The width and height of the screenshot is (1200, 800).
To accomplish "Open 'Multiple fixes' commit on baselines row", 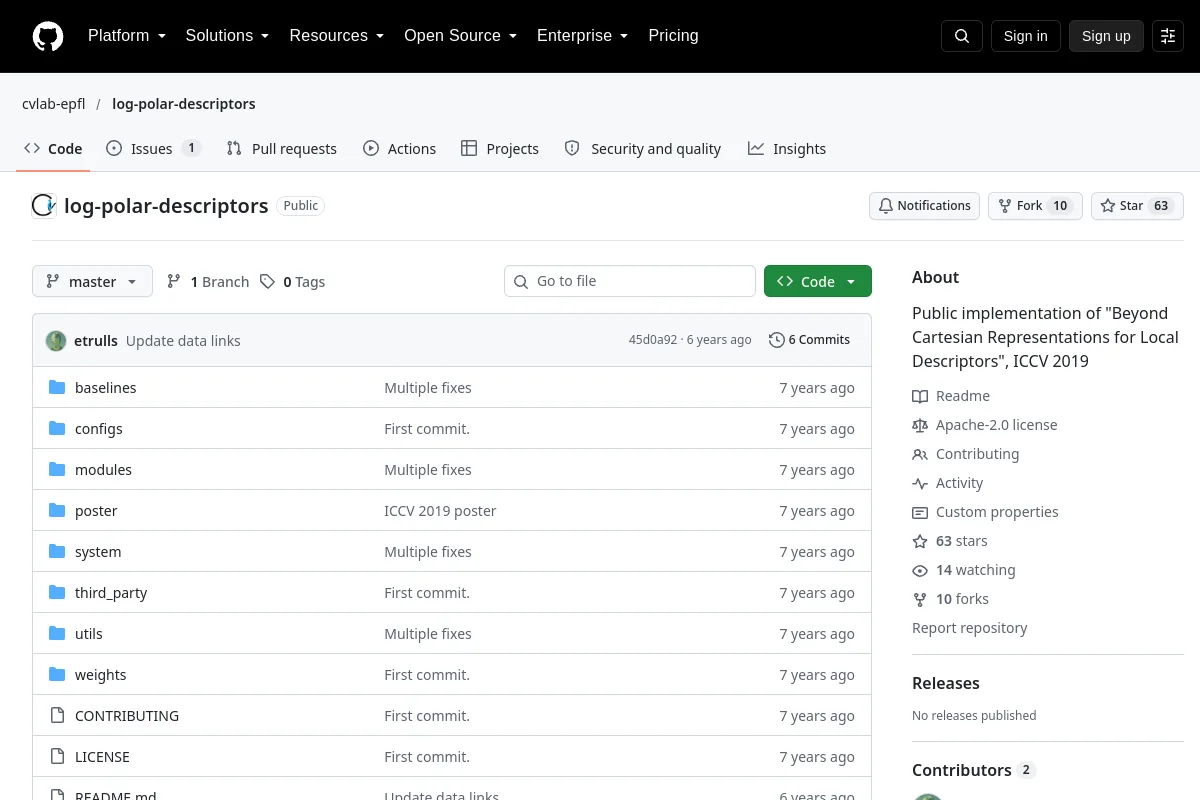I will [x=428, y=388].
